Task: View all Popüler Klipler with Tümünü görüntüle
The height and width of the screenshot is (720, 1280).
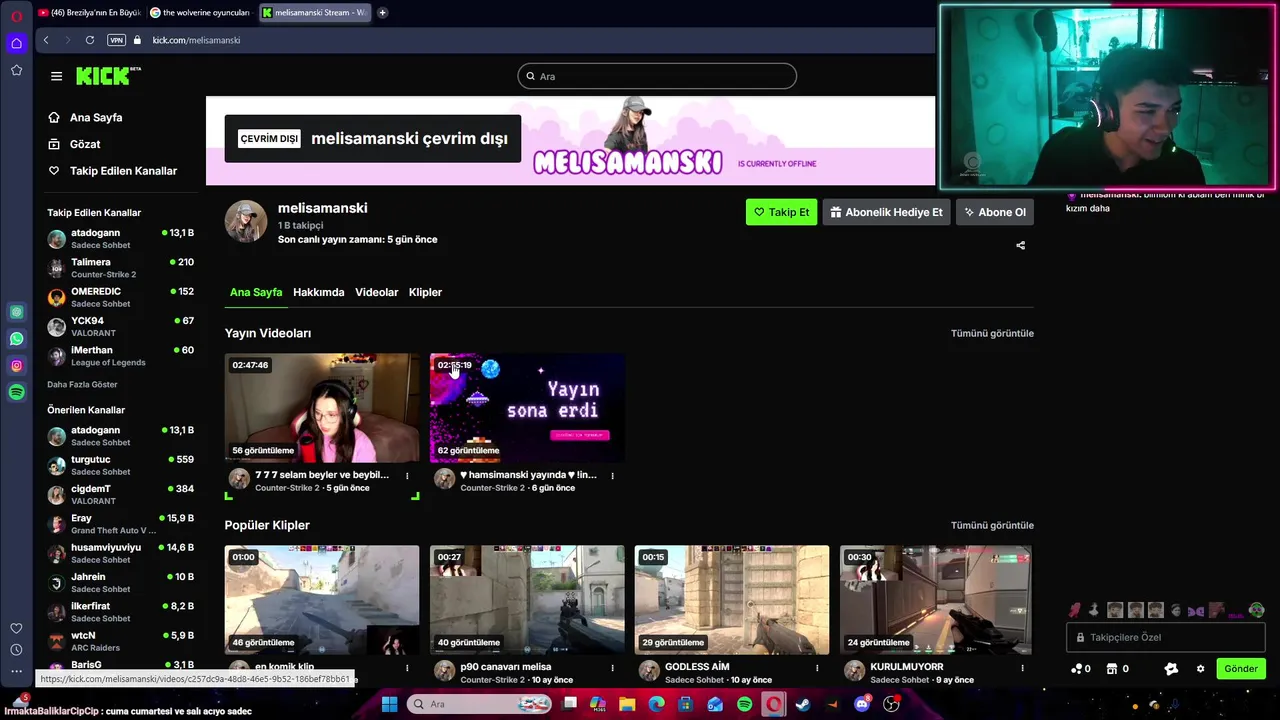Action: (992, 525)
